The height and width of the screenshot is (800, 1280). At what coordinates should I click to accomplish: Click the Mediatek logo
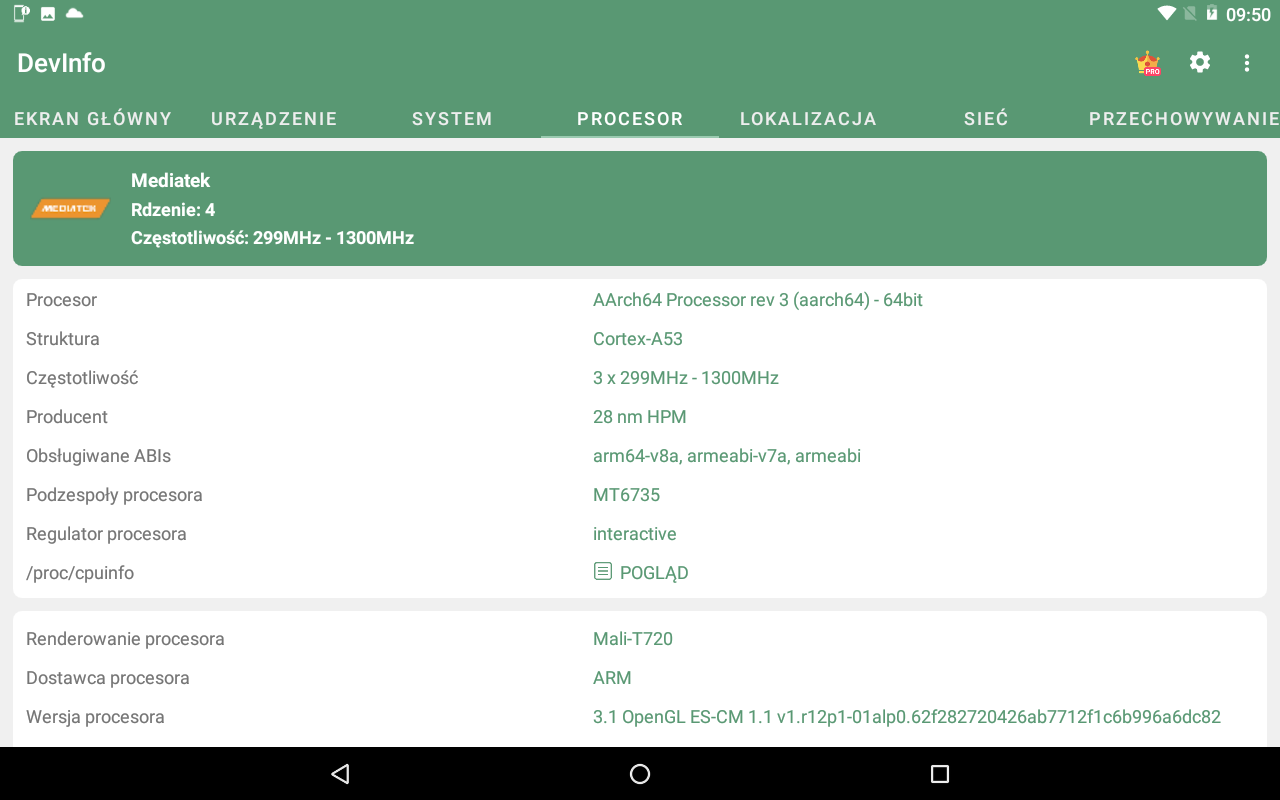click(70, 208)
